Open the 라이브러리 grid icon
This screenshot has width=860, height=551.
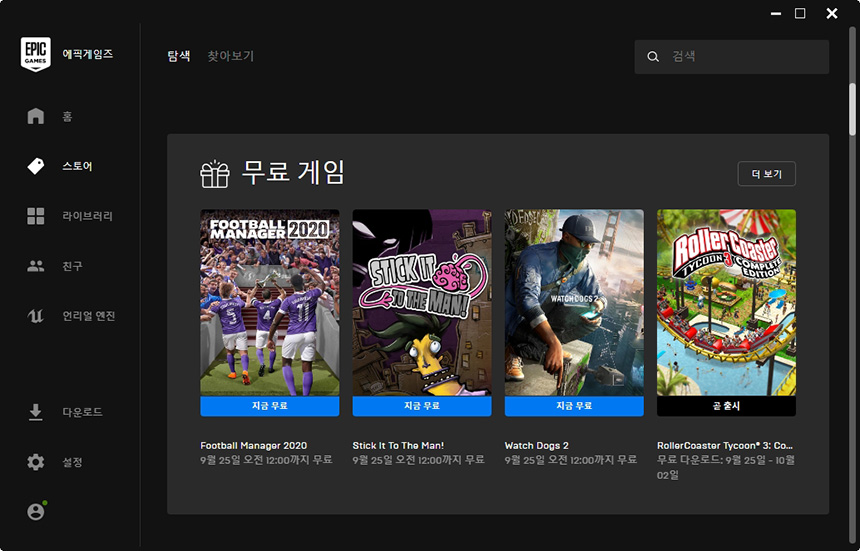[36, 216]
